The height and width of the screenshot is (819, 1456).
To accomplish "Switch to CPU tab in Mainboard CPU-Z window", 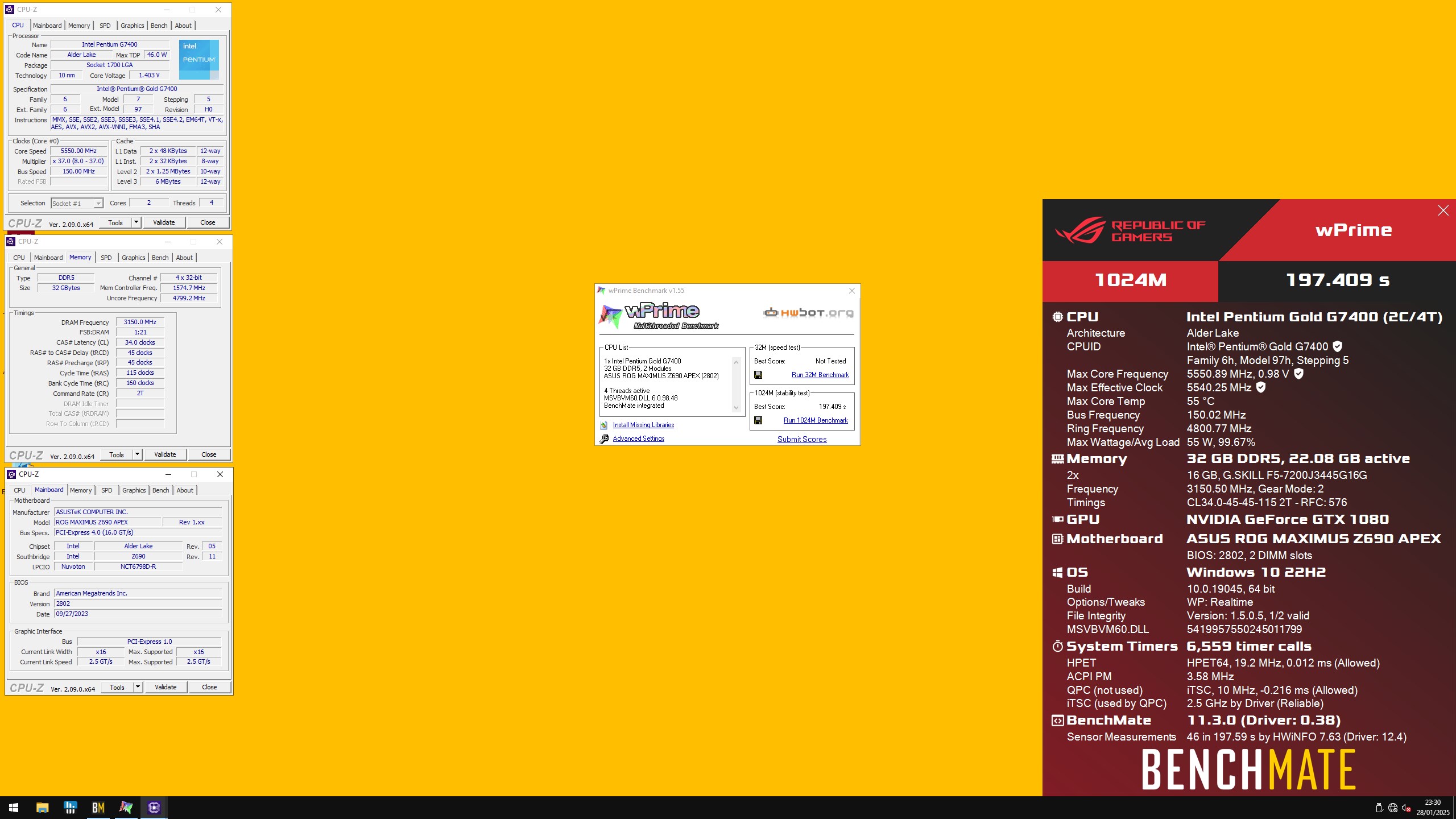I will click(x=19, y=490).
